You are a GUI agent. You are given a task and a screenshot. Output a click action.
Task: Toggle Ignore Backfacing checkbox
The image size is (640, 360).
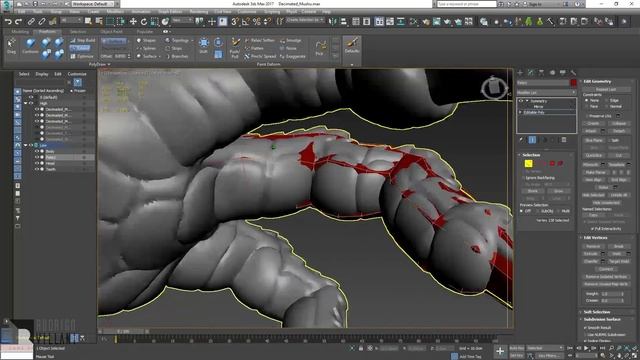(523, 178)
